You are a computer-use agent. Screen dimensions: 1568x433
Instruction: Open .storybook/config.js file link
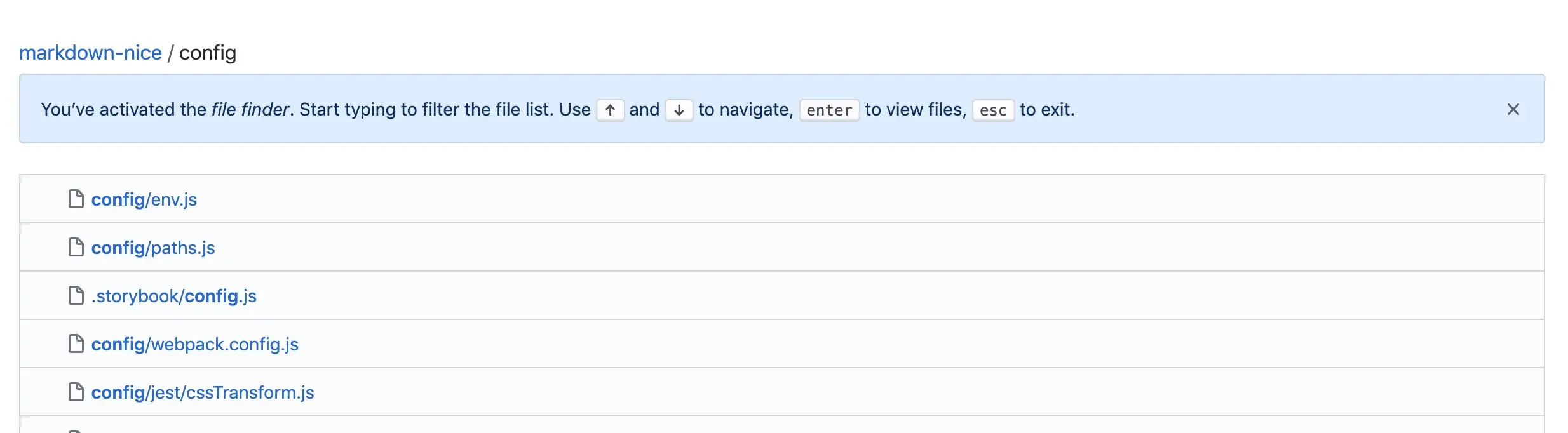[x=174, y=296]
